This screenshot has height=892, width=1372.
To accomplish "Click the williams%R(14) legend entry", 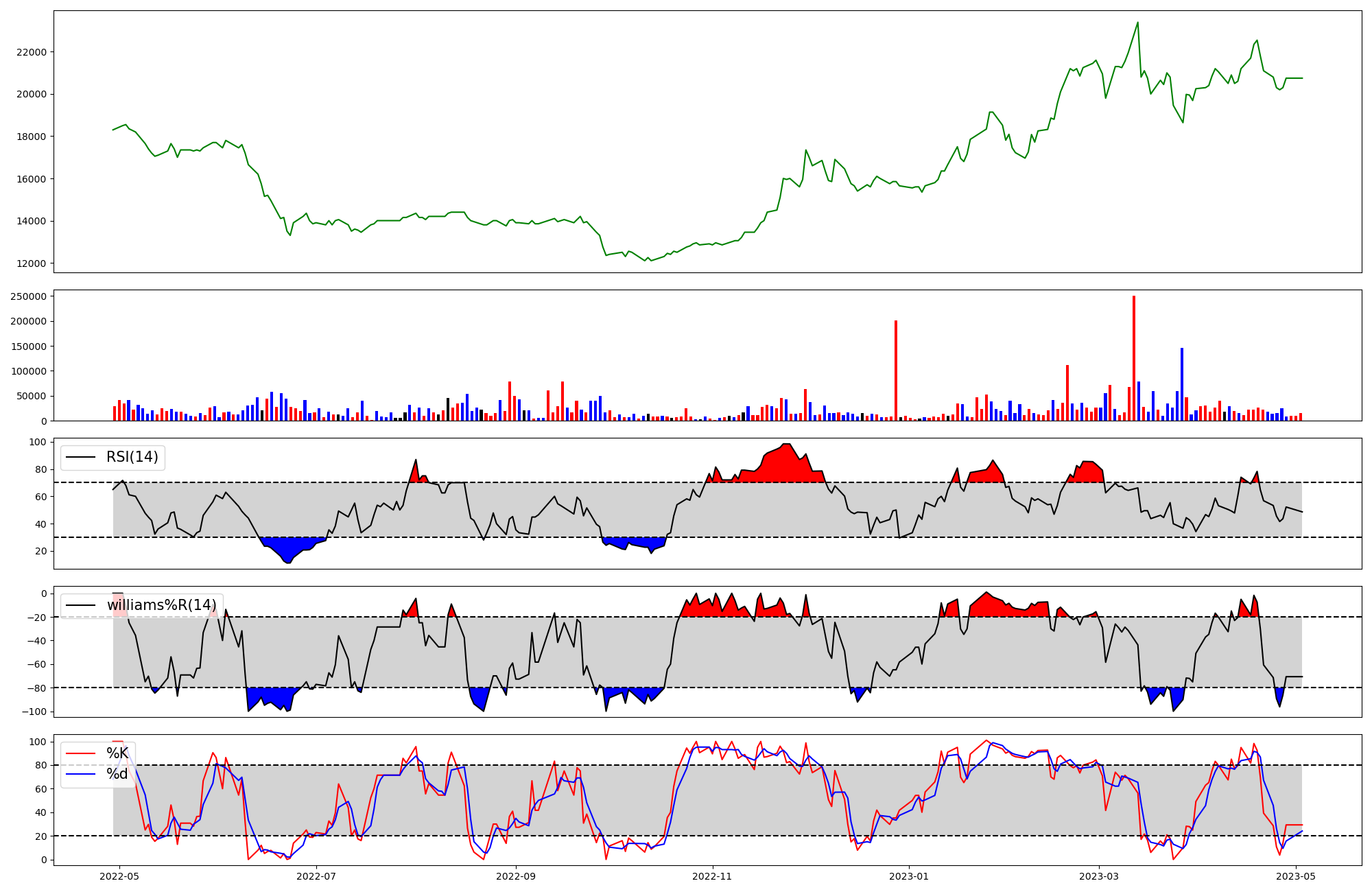I will pyautogui.click(x=161, y=605).
